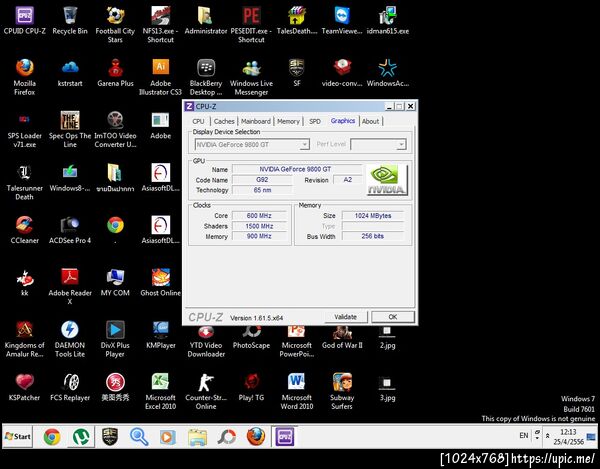Click the OK button in CPU-Z
The height and width of the screenshot is (469, 600).
pyautogui.click(x=393, y=317)
